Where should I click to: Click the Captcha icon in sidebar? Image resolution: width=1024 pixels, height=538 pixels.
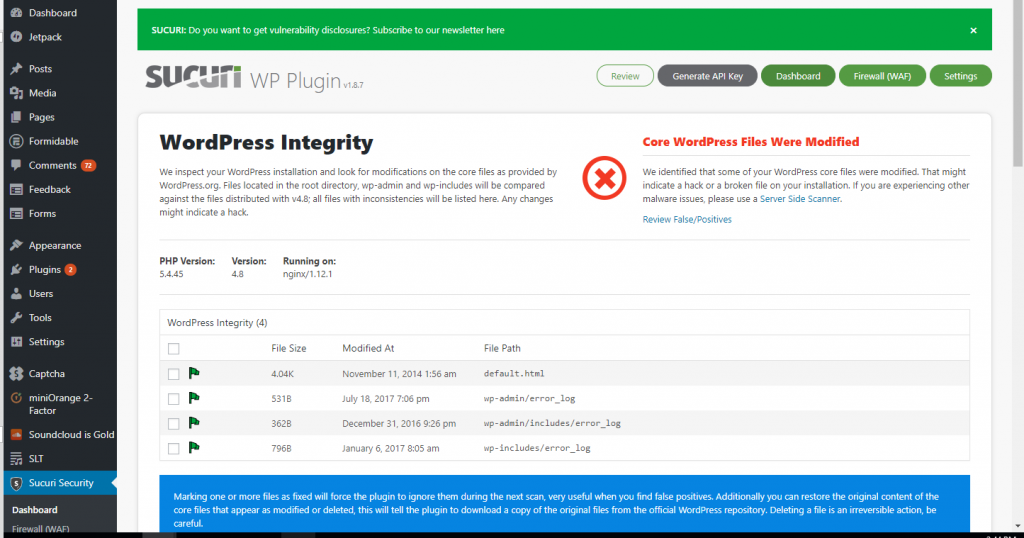16,374
